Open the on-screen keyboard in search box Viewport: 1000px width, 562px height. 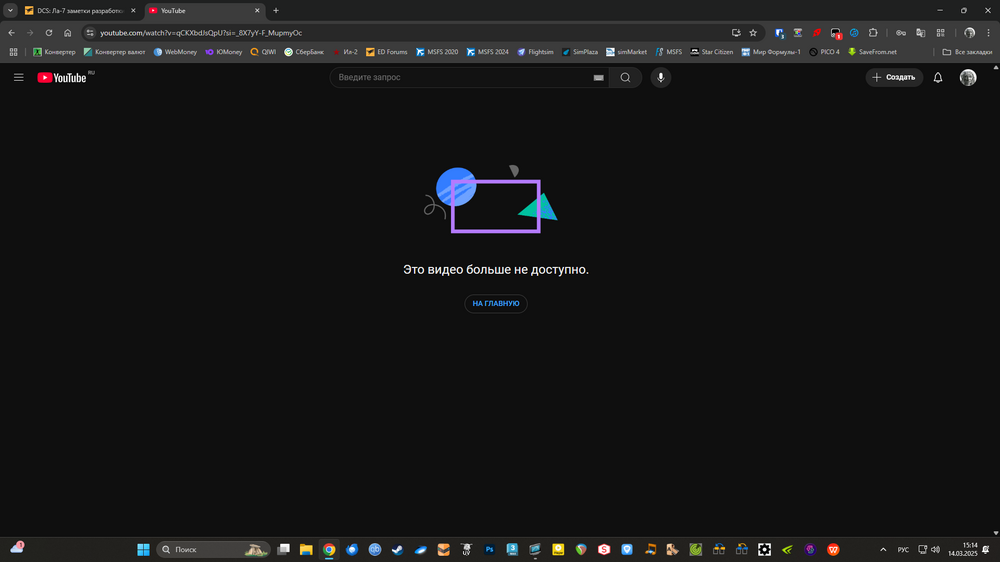tap(598, 78)
